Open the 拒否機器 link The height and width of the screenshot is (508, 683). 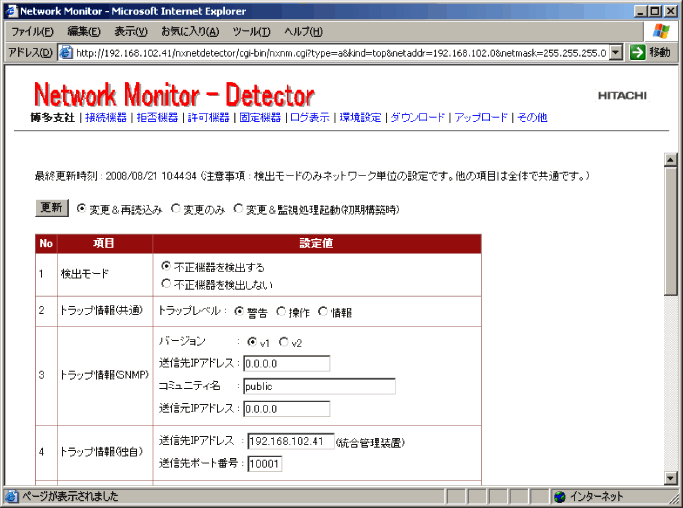tap(157, 118)
